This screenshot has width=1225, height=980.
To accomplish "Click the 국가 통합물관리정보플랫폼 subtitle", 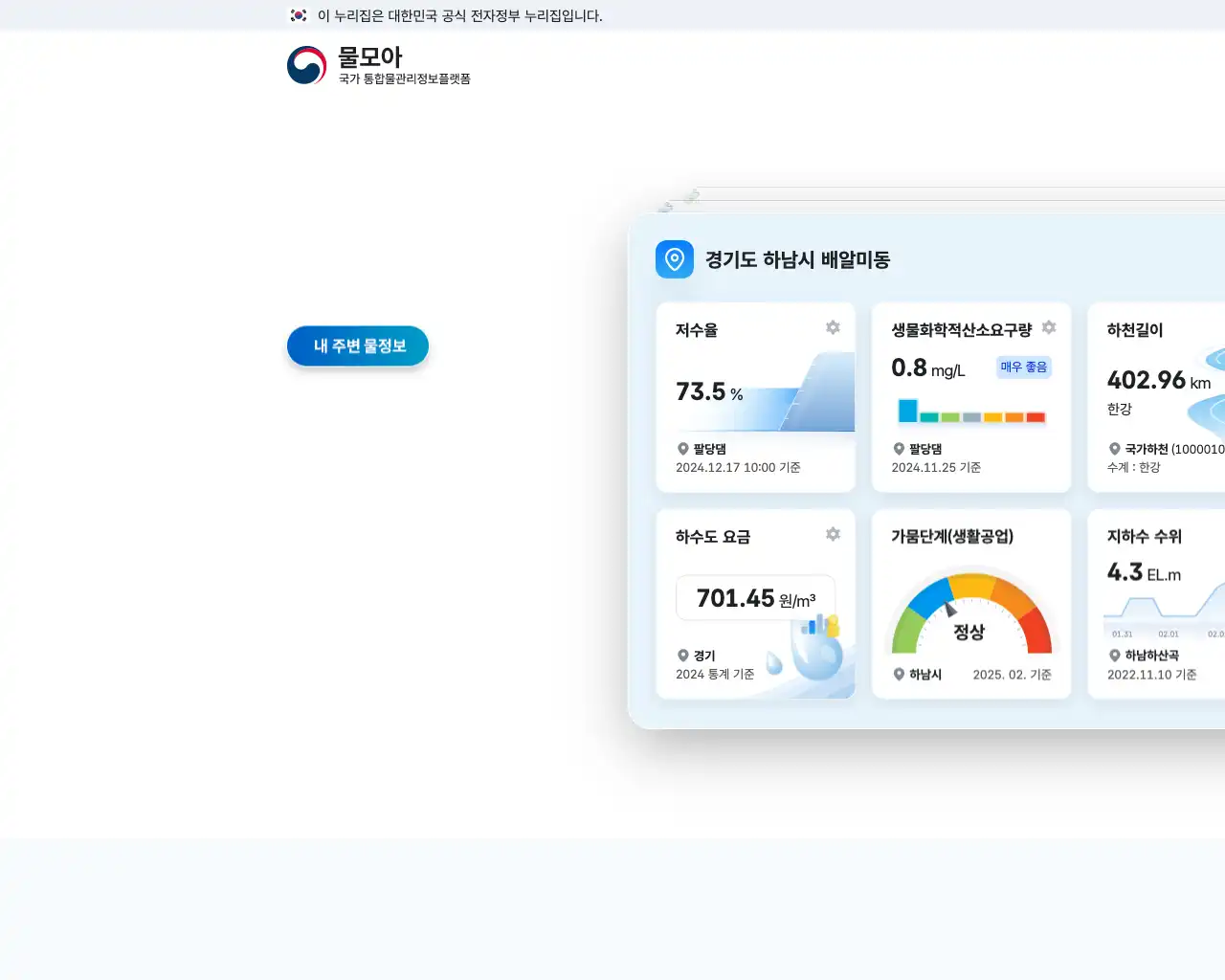I will [x=405, y=78].
